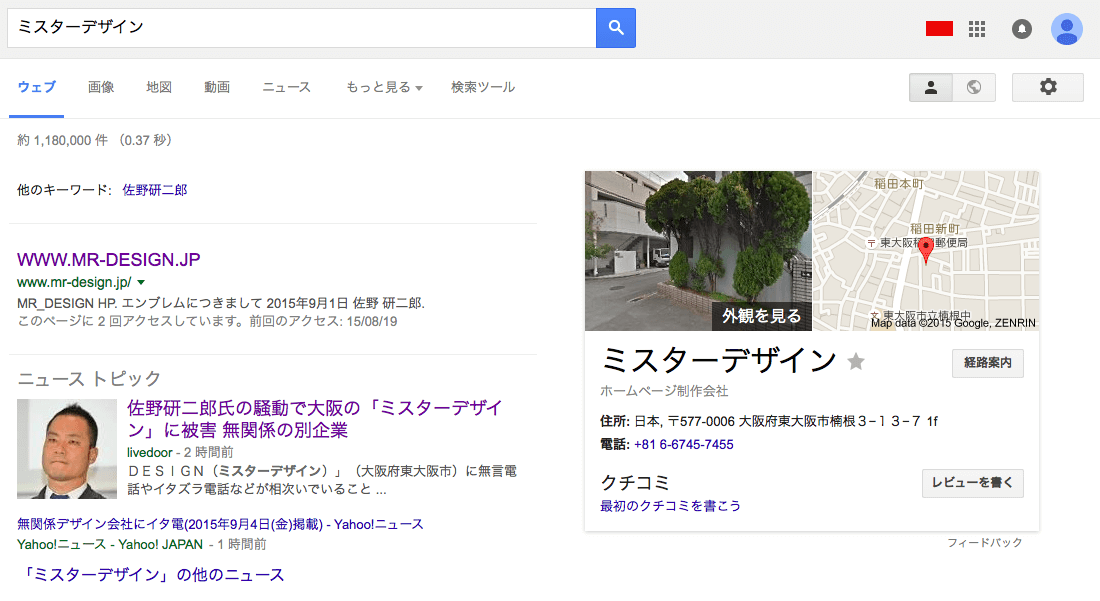This screenshot has width=1100, height=601.
Task: Click the search box containing ミスターデザイン
Action: pyautogui.click(x=302, y=28)
